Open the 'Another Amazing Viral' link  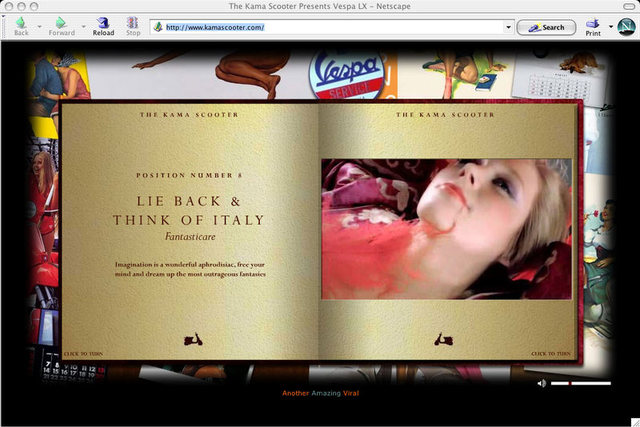[x=320, y=393]
